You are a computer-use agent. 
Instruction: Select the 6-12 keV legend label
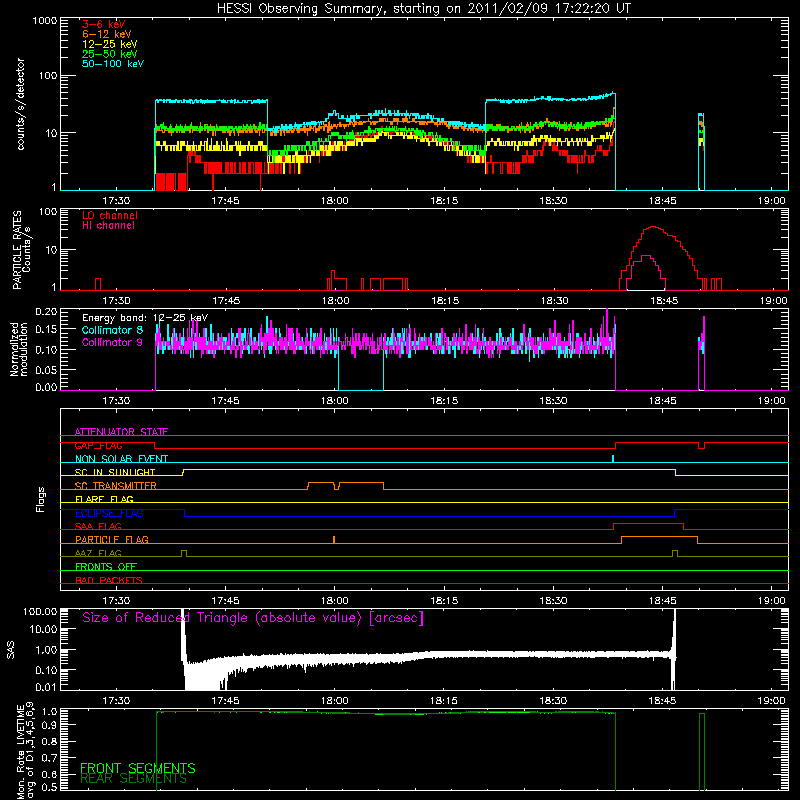click(107, 34)
